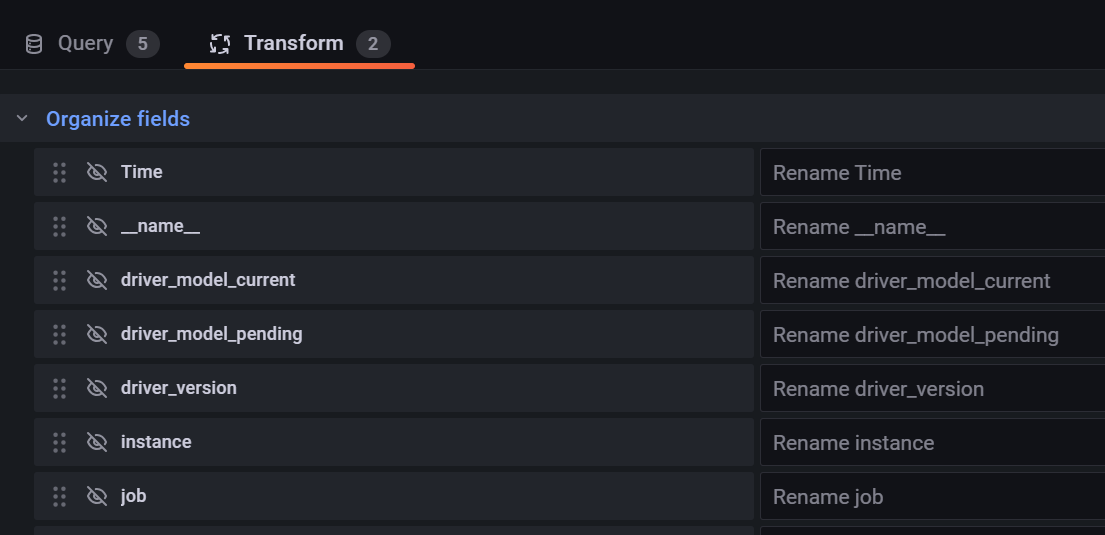Click the drag handle icon for __name__ field
This screenshot has height=535, width=1105.
tap(59, 226)
